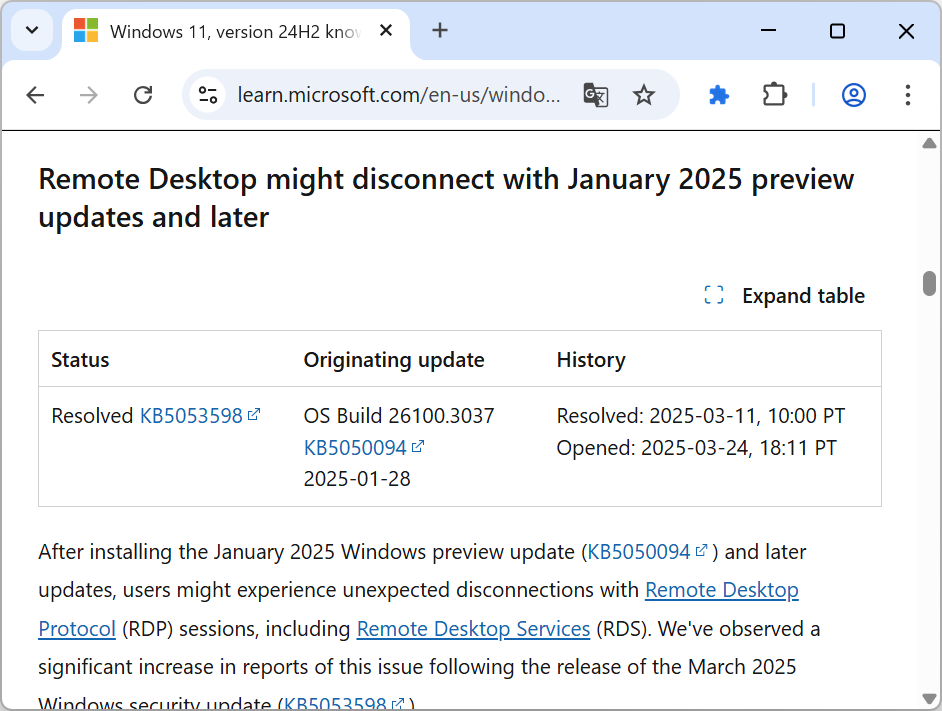Click the Remote Desktop Protocol link
The height and width of the screenshot is (711, 942).
[x=721, y=590]
